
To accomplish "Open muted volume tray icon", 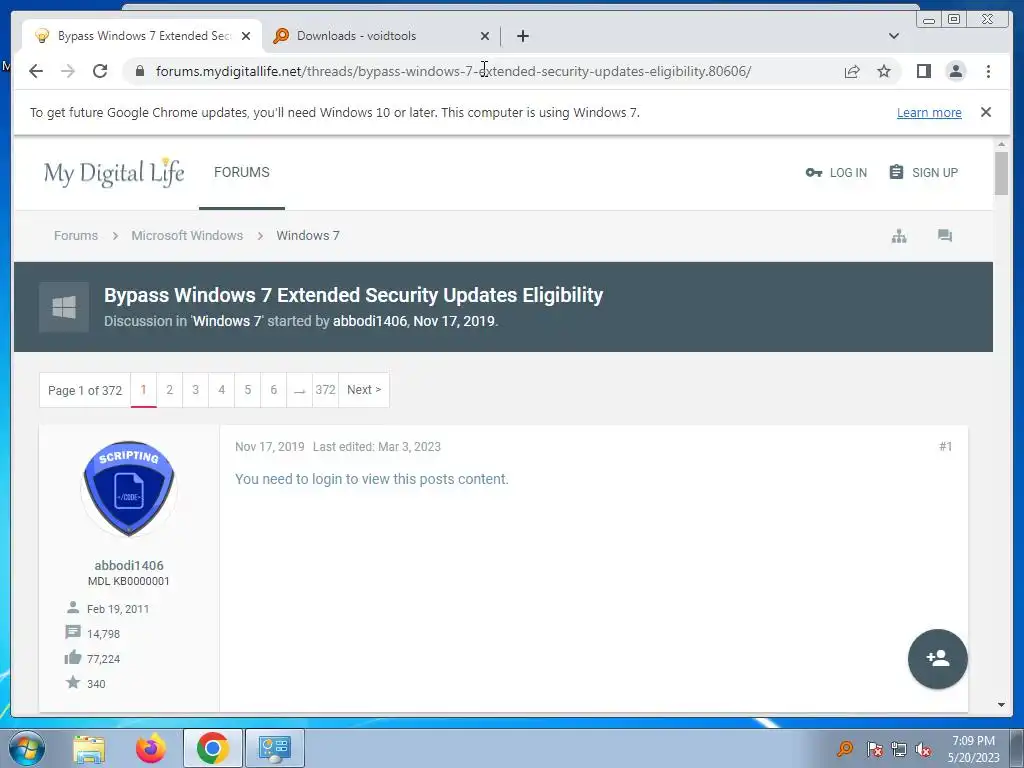I will coord(923,749).
